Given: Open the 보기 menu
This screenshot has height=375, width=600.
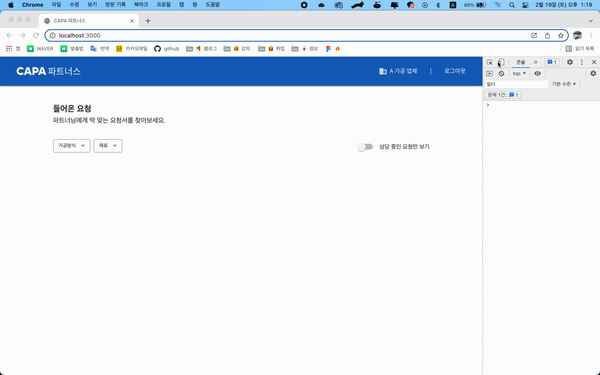Looking at the screenshot, I should 92,5.
